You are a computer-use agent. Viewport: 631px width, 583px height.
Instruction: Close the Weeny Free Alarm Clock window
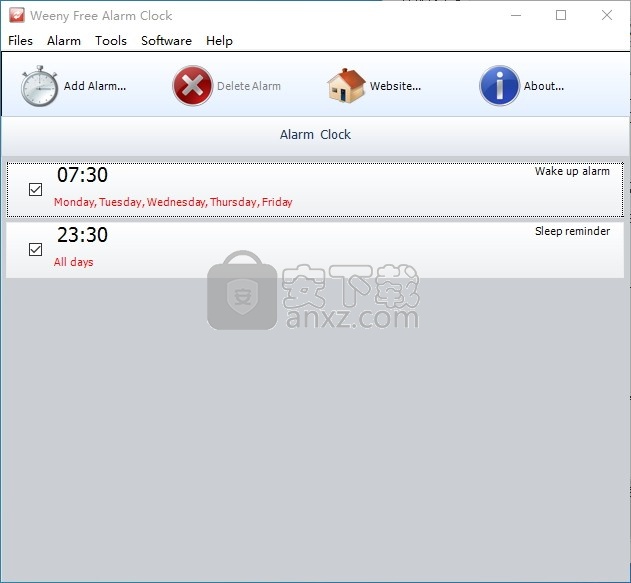click(x=607, y=15)
